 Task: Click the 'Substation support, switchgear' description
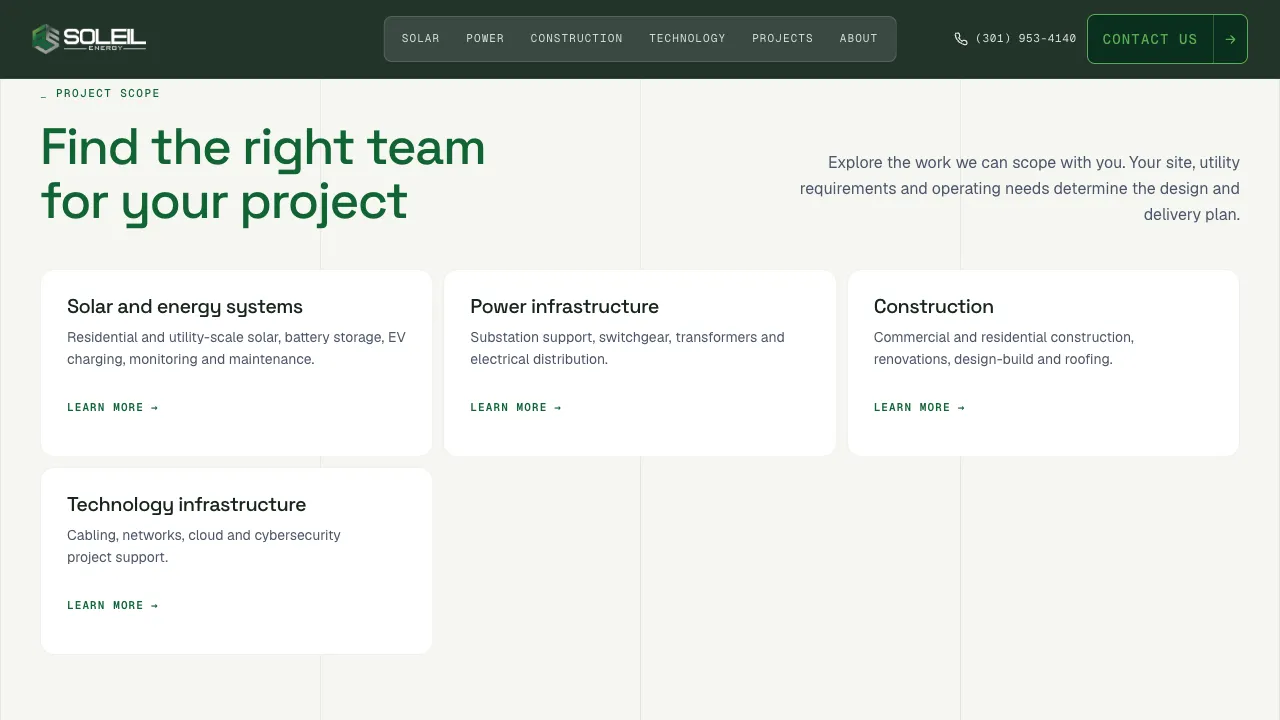tap(628, 348)
